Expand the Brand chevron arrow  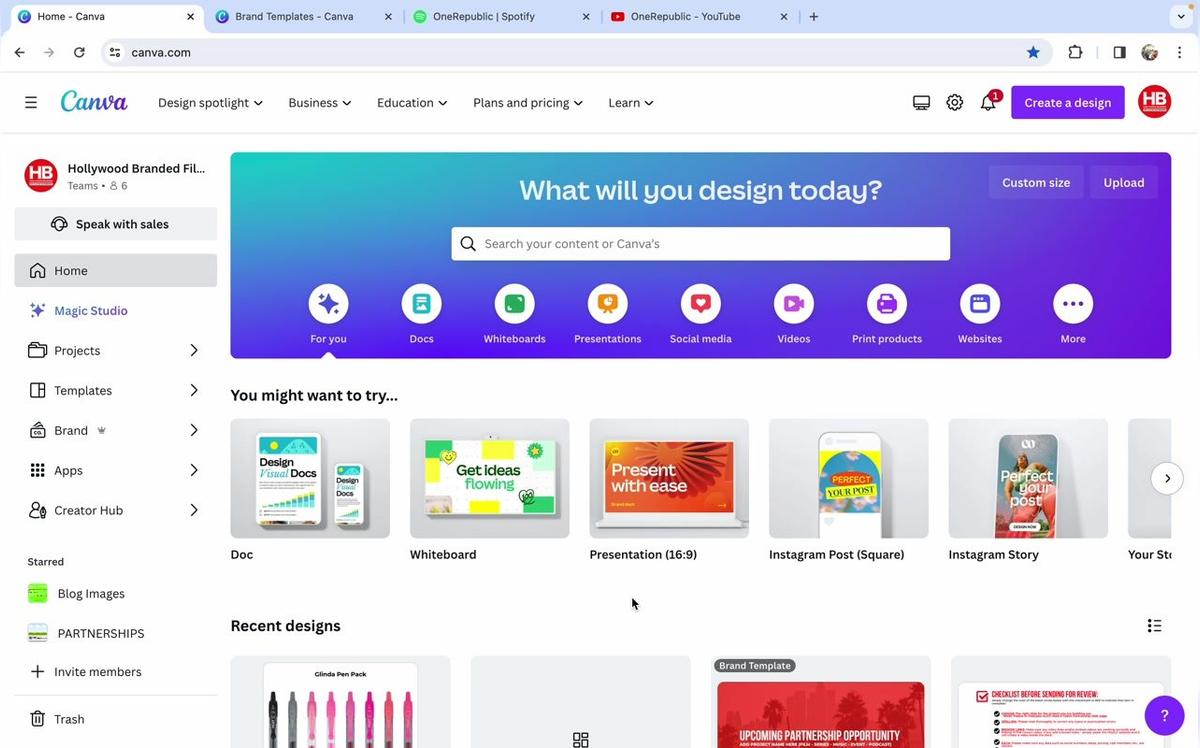[x=194, y=430]
